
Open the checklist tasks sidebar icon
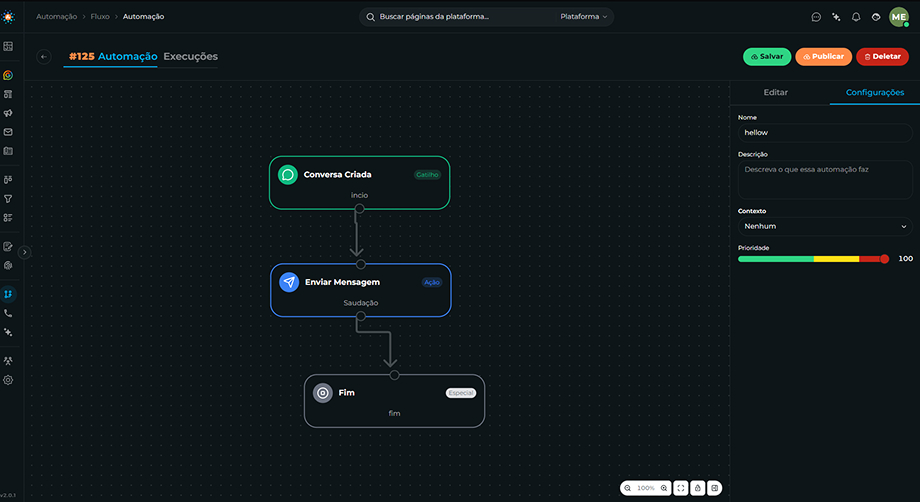click(x=8, y=218)
